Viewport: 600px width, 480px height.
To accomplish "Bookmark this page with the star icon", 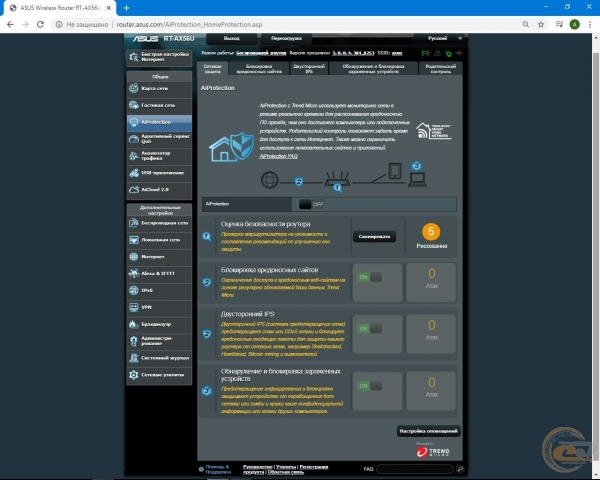I will click(x=541, y=24).
